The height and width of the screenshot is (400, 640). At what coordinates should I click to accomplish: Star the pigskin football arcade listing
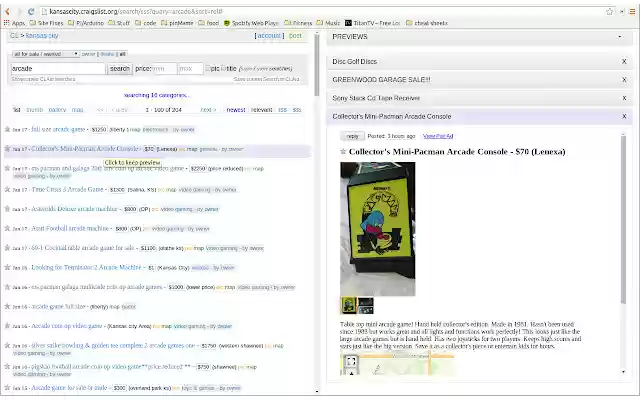coord(7,367)
